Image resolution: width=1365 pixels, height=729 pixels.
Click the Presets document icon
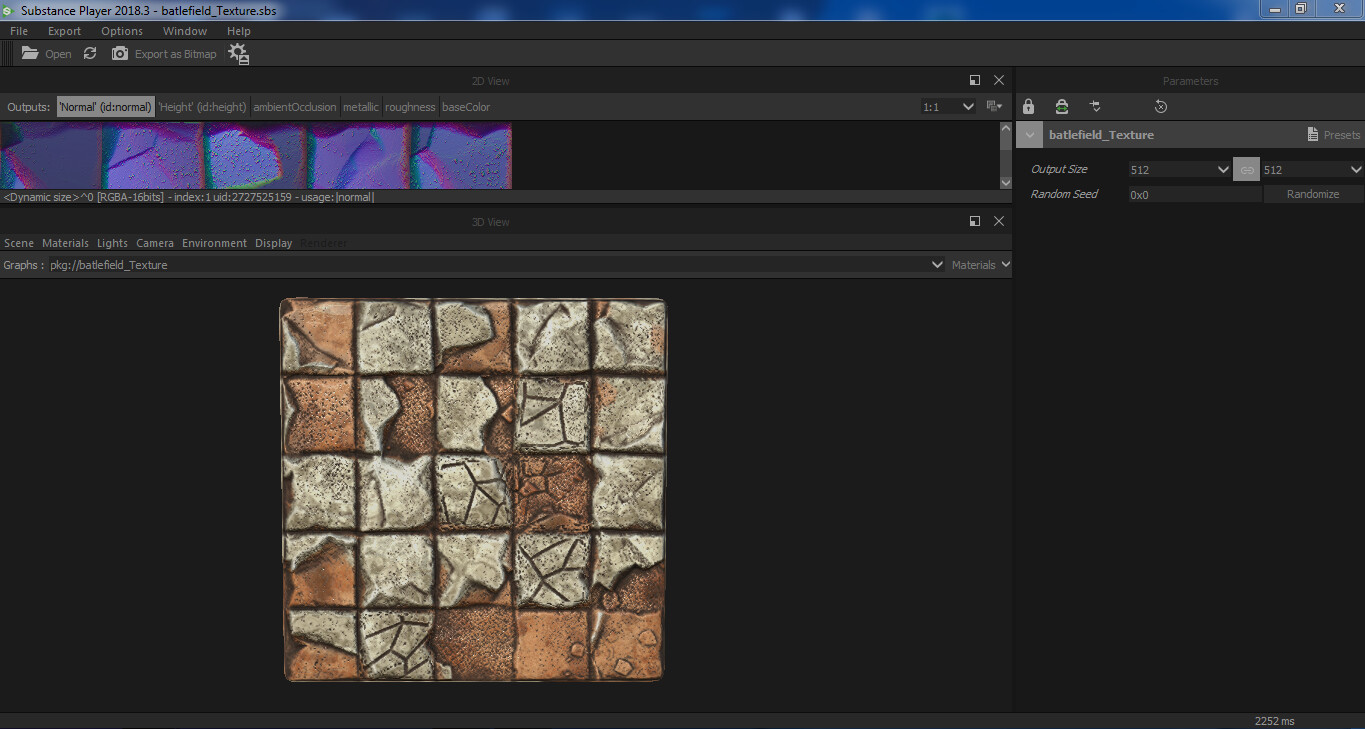[1314, 133]
